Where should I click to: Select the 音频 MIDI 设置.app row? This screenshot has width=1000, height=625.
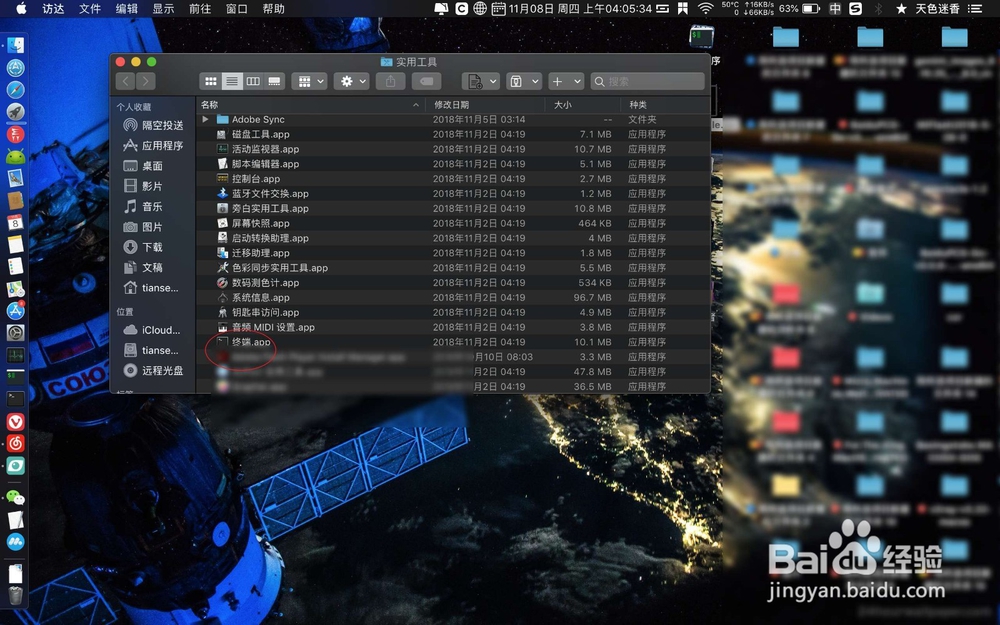(453, 327)
